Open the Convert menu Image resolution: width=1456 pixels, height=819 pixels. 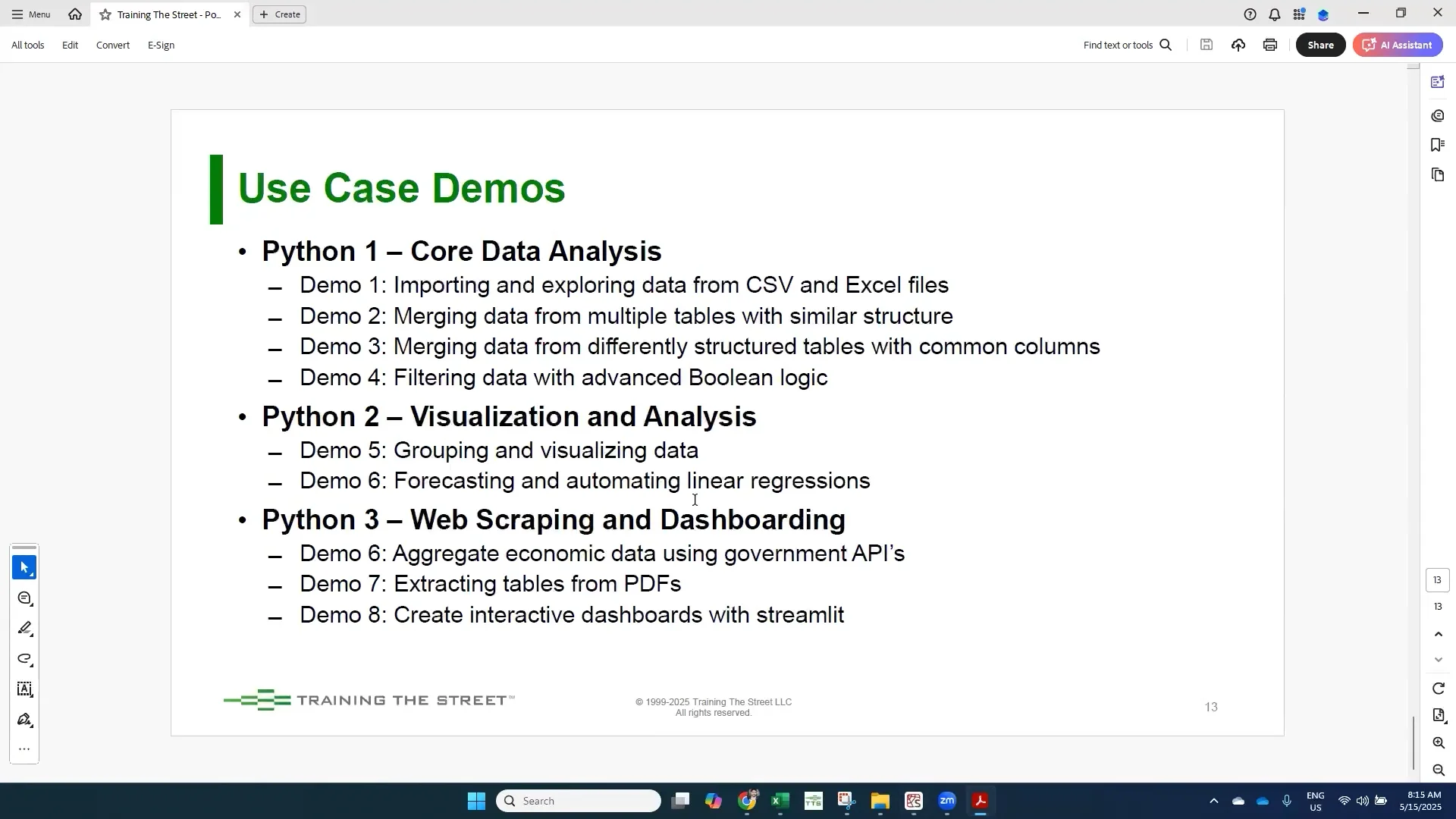112,45
